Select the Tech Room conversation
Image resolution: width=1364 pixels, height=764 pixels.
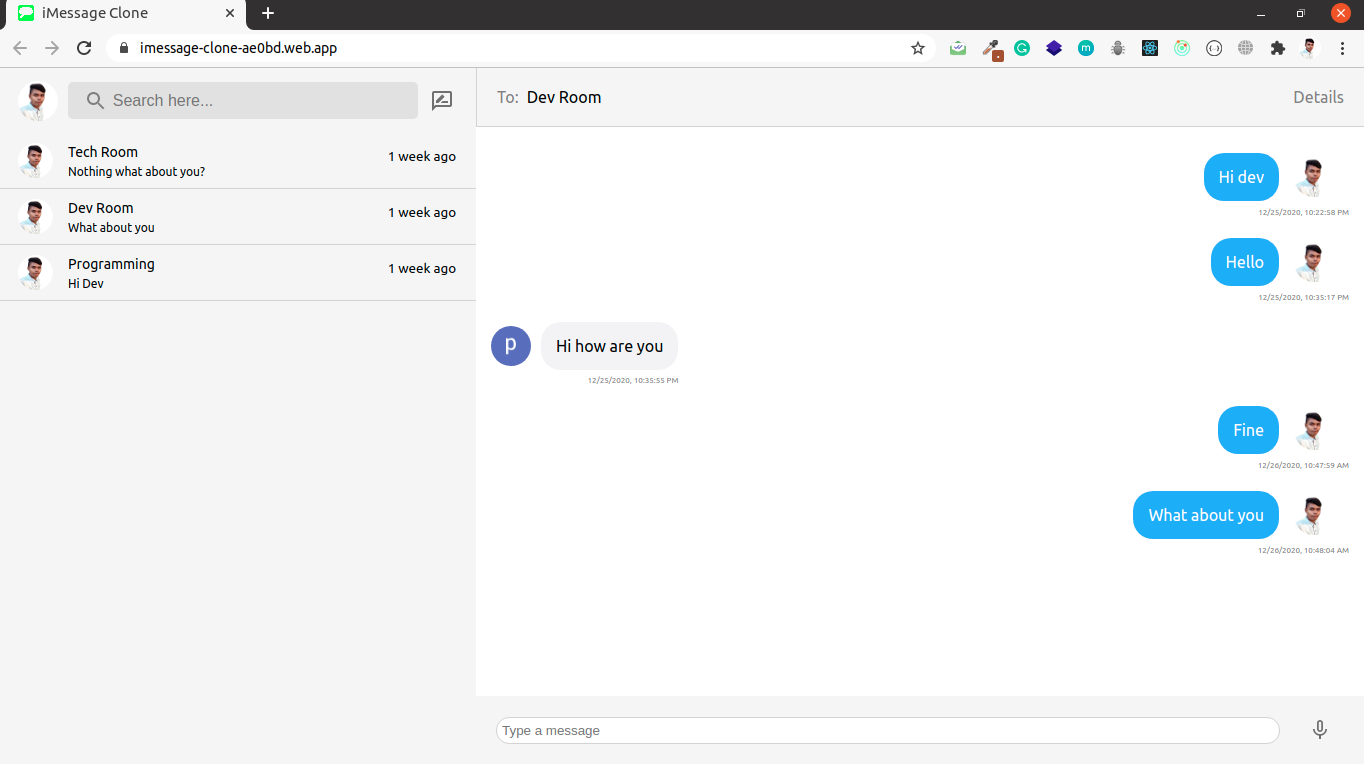click(x=237, y=161)
